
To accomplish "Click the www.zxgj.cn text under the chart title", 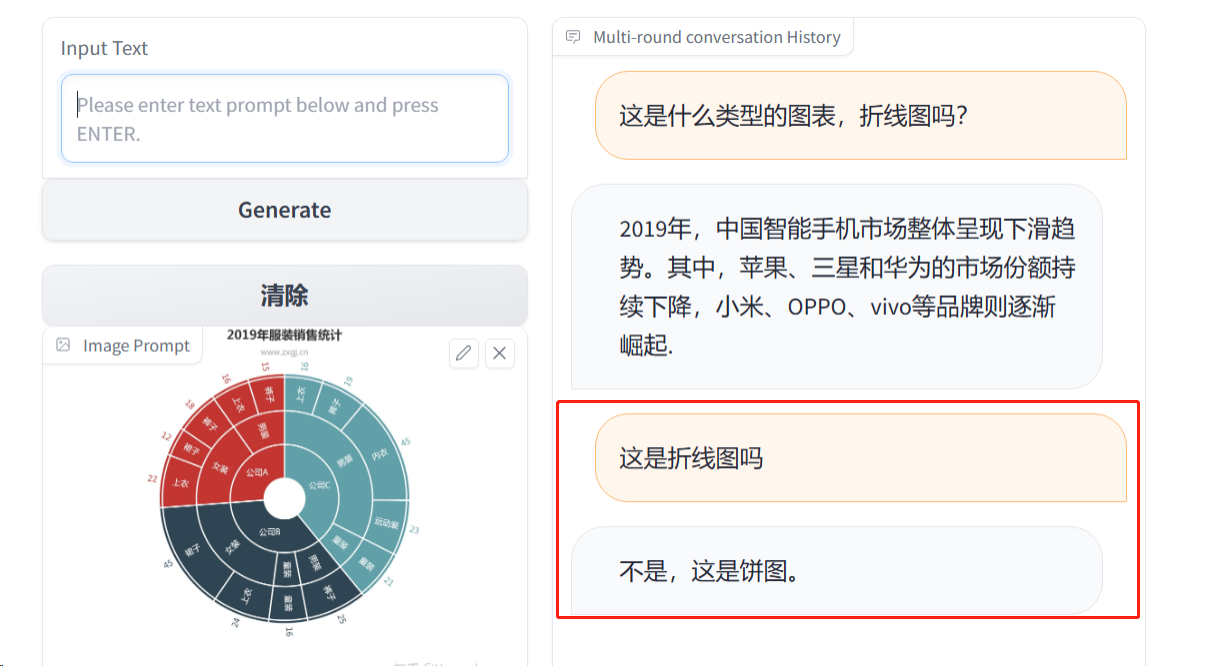I will coord(284,352).
